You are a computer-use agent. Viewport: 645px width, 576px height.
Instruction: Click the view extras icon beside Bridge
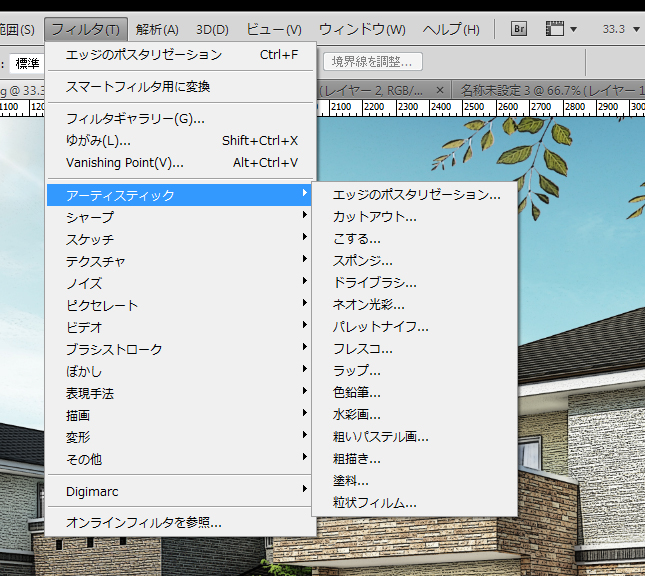click(563, 29)
